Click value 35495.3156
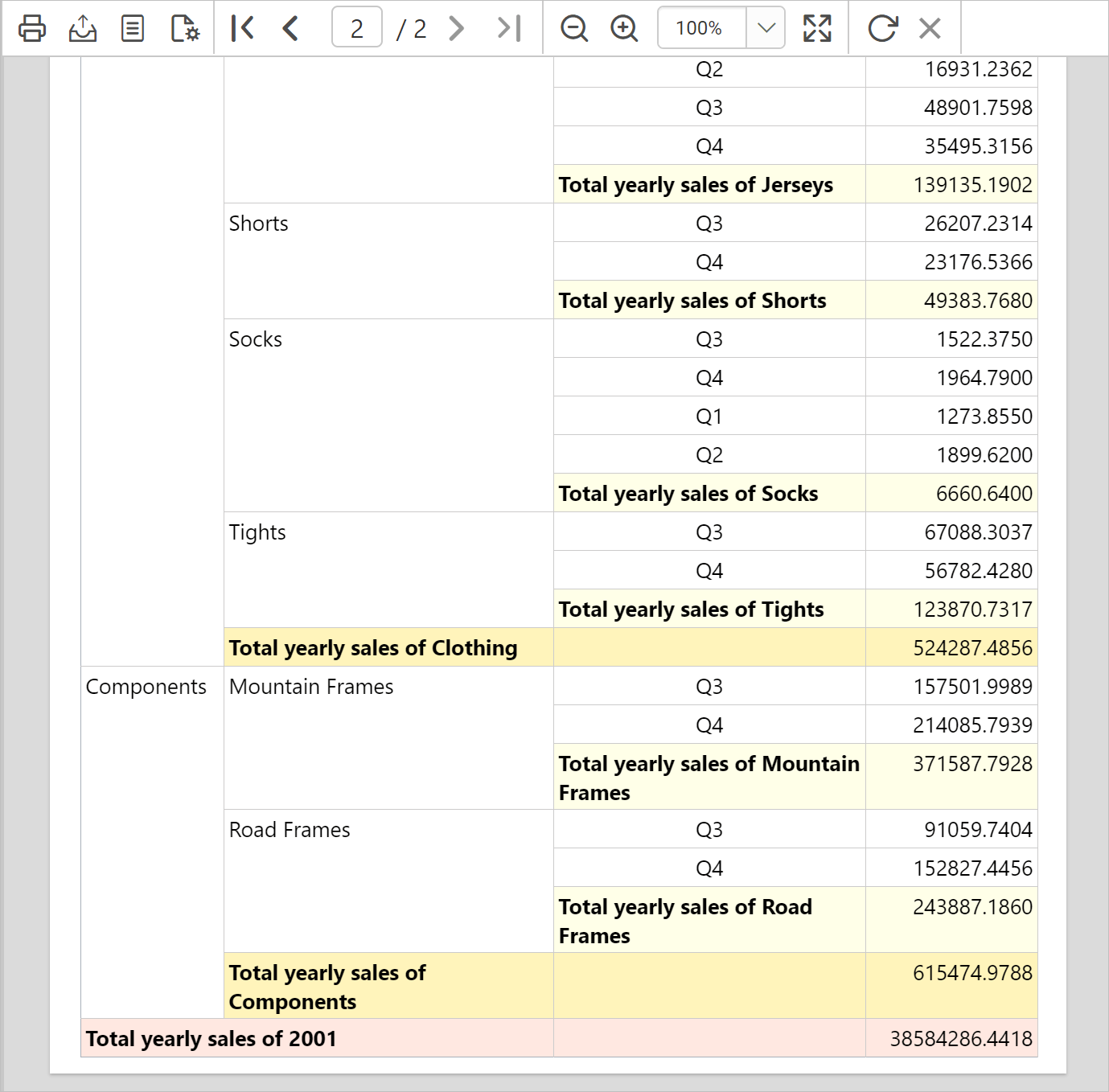The image size is (1109, 1092). [x=952, y=146]
